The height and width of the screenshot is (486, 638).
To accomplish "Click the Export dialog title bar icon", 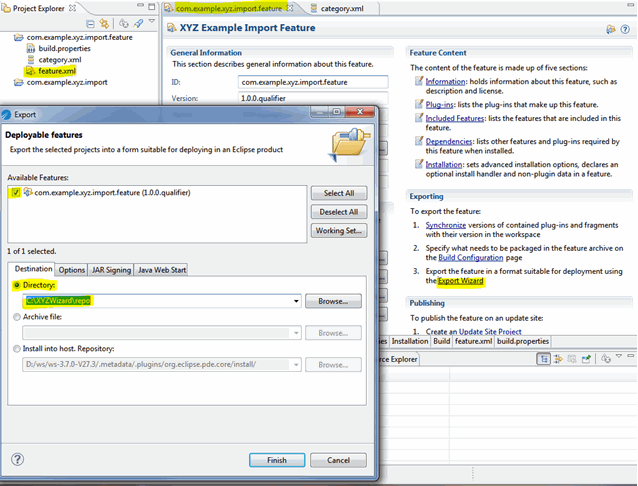I will 6,115.
